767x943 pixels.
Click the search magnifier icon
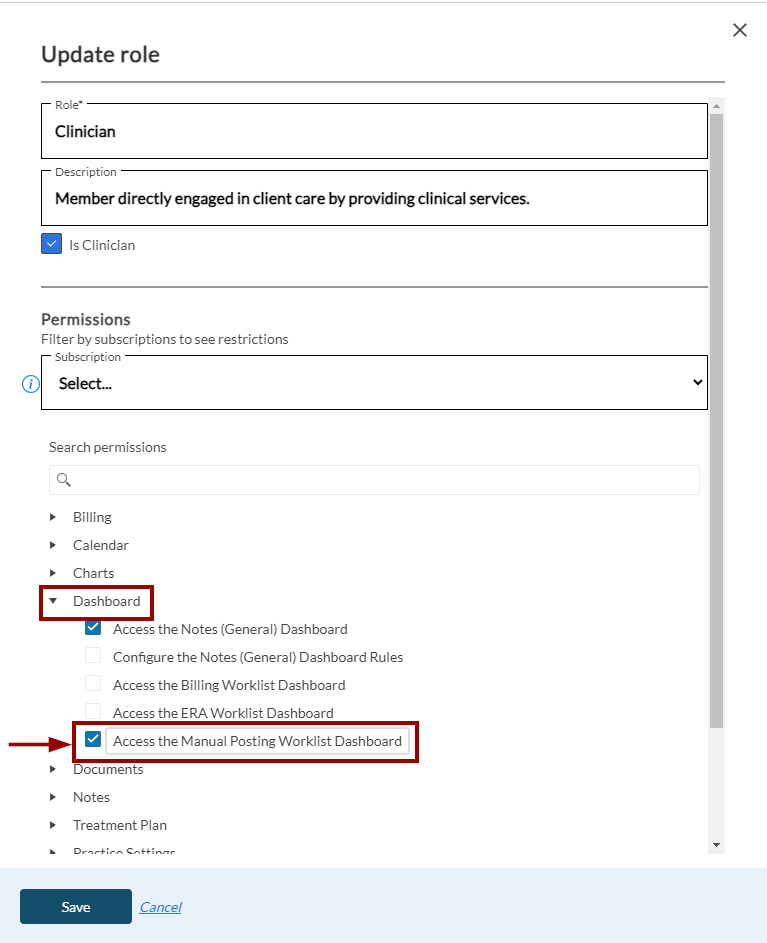(64, 480)
